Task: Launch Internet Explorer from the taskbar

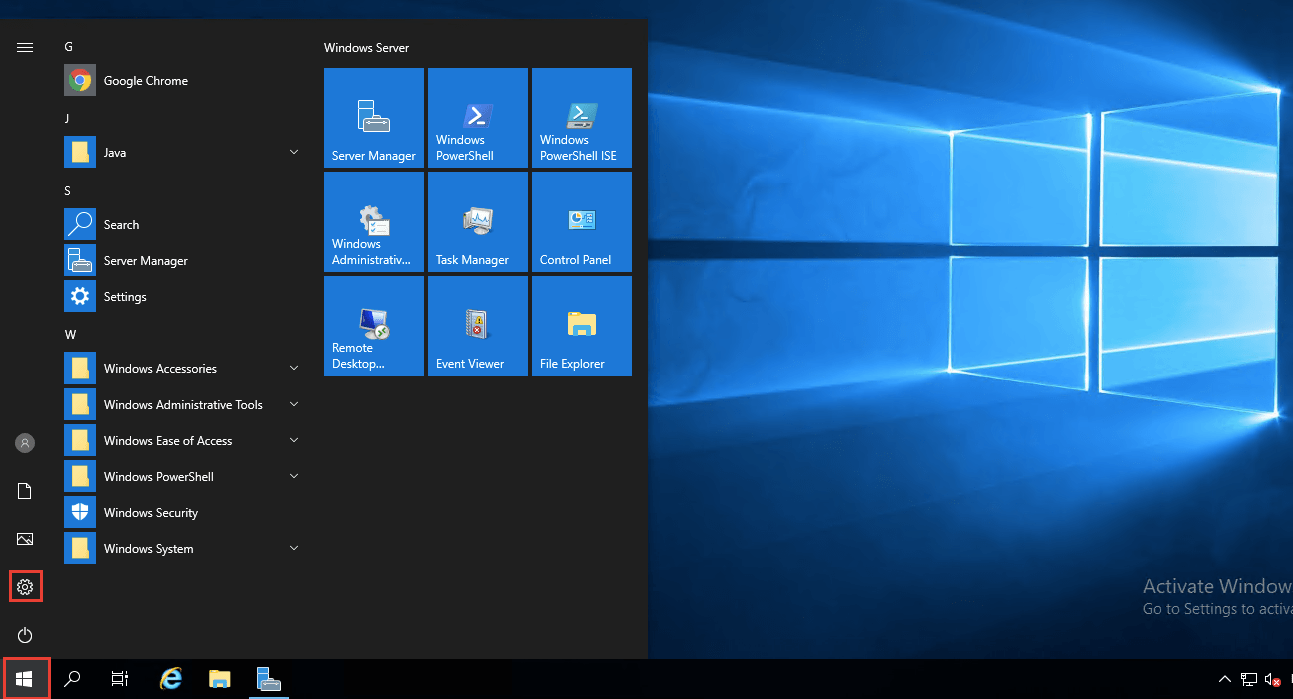Action: (172, 679)
